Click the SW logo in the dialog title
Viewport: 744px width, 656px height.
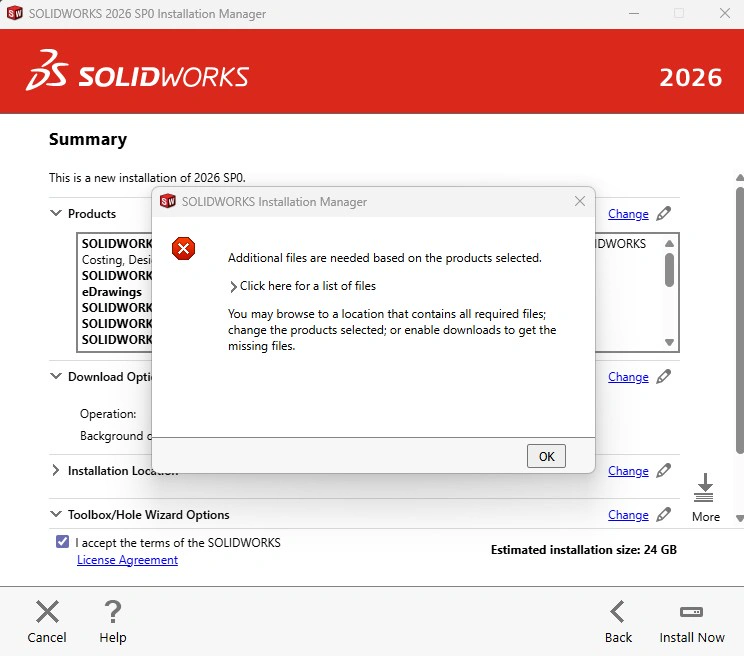167,201
